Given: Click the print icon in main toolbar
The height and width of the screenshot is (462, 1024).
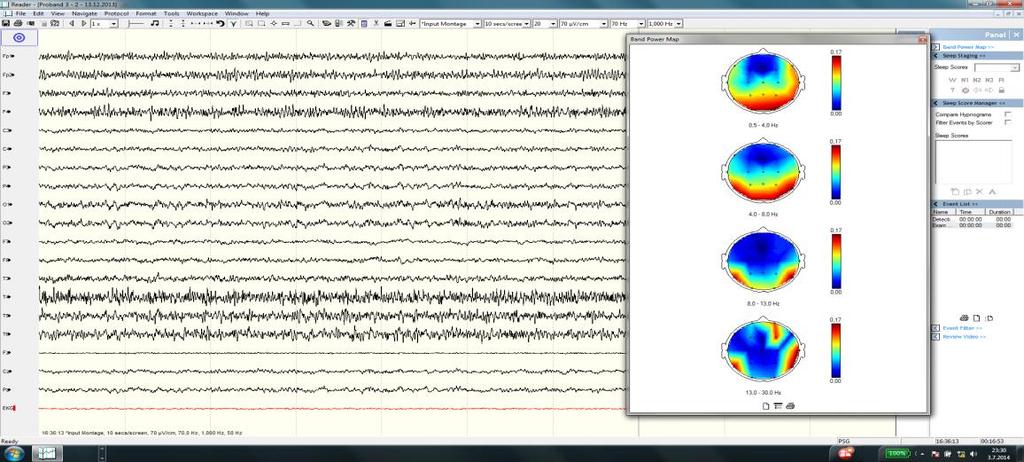Looking at the screenshot, I should click(x=18, y=24).
